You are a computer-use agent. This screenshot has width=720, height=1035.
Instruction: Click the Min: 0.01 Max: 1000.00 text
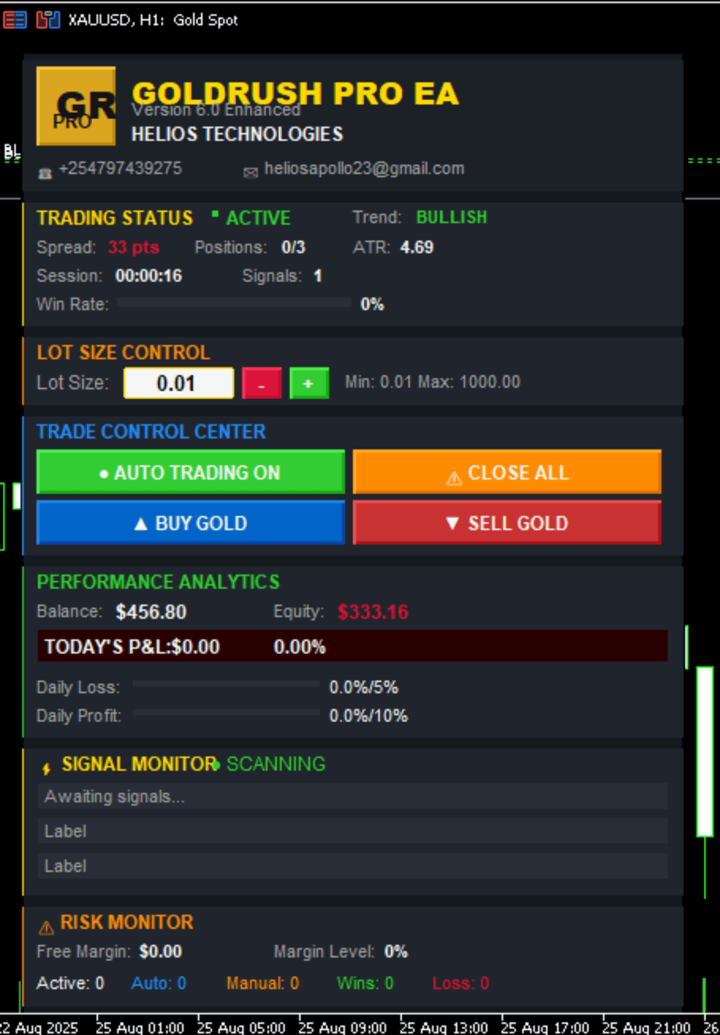pos(432,382)
